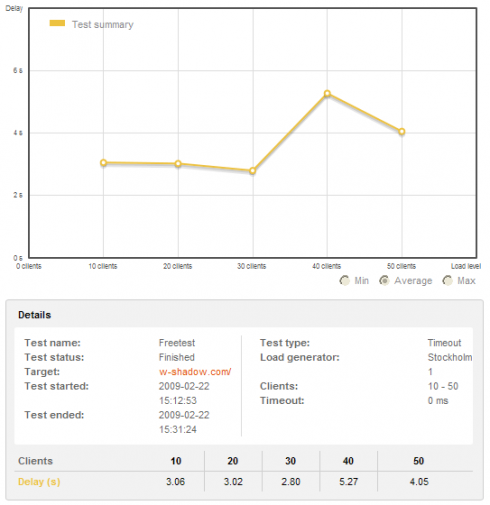Click the 15:12:53 start time
Image resolution: width=490 pixels, height=505 pixels.
(178, 400)
